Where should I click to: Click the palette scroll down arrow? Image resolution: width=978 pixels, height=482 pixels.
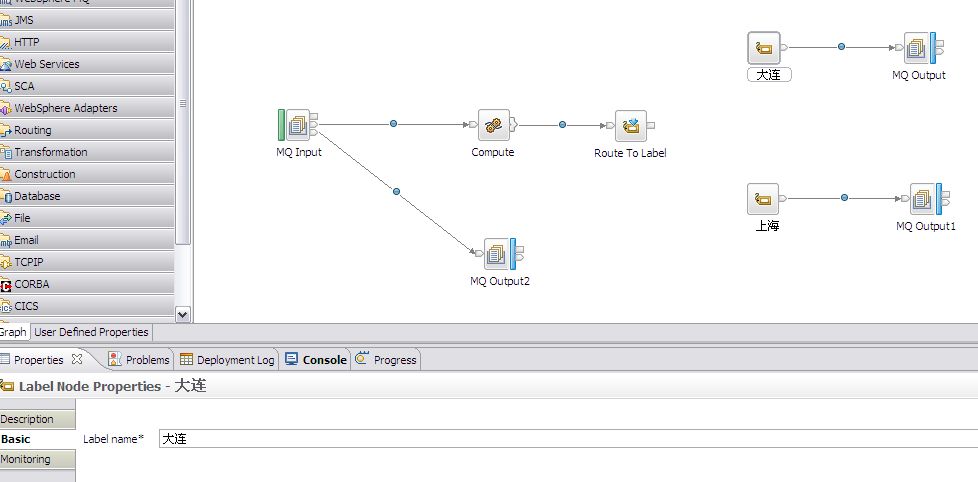[183, 315]
